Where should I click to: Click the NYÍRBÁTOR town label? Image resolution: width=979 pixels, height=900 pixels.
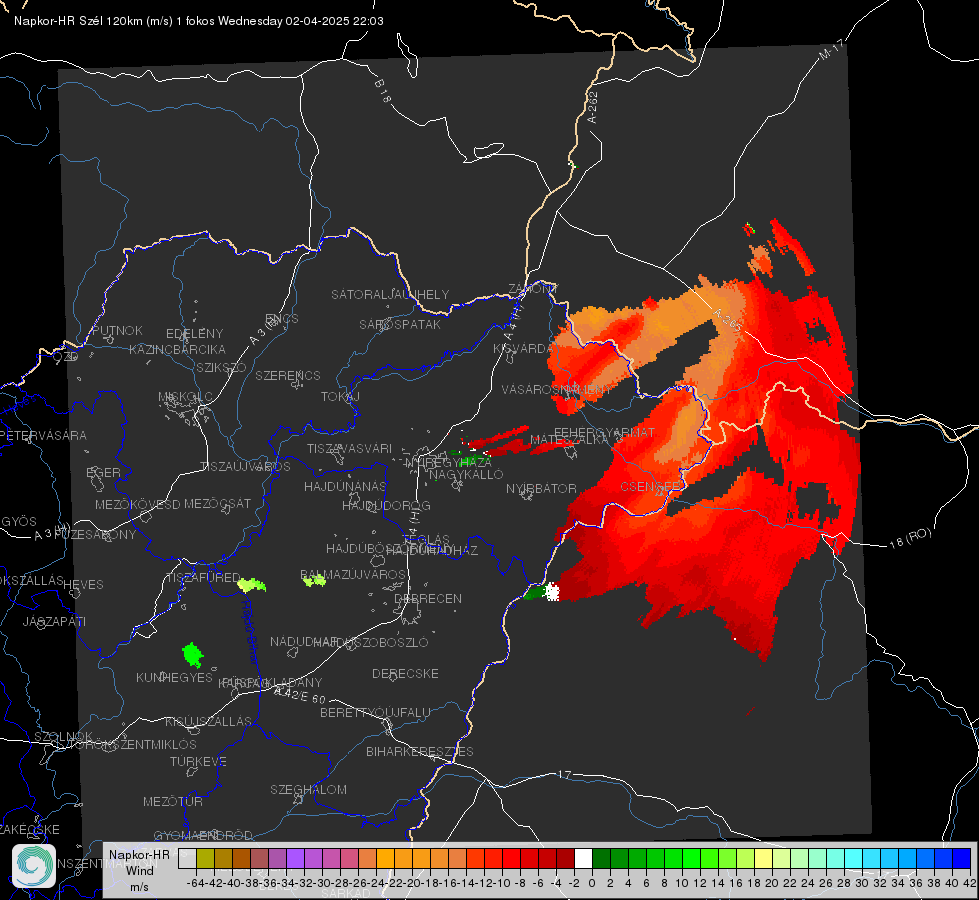tap(541, 488)
